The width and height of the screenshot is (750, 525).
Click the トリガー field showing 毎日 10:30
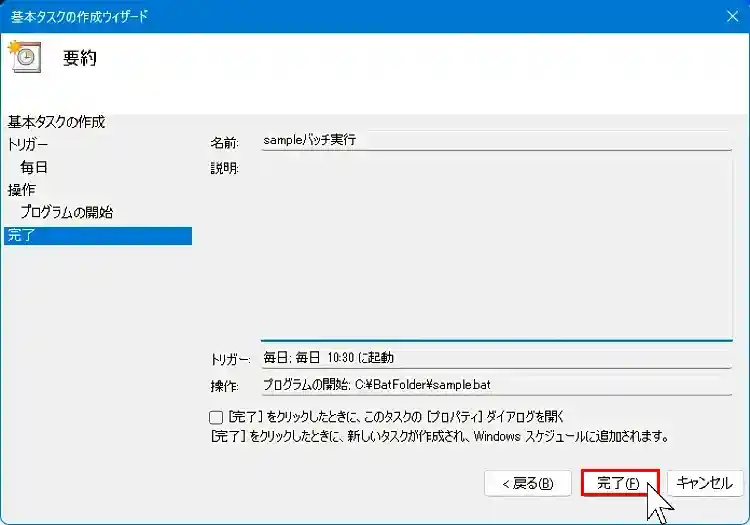click(496, 358)
